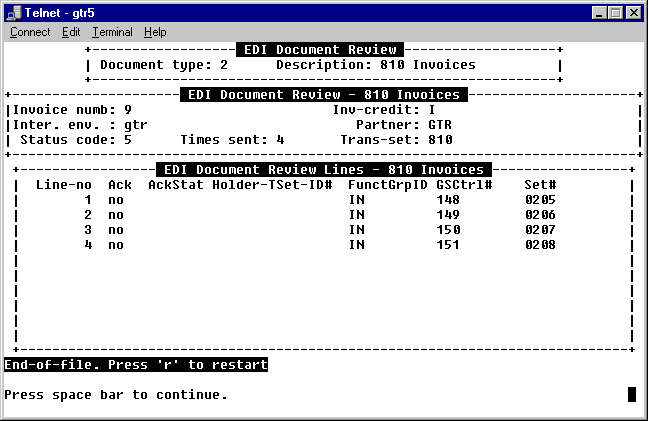648x421 pixels.
Task: Minimize the Telnet window
Action: tap(599, 13)
